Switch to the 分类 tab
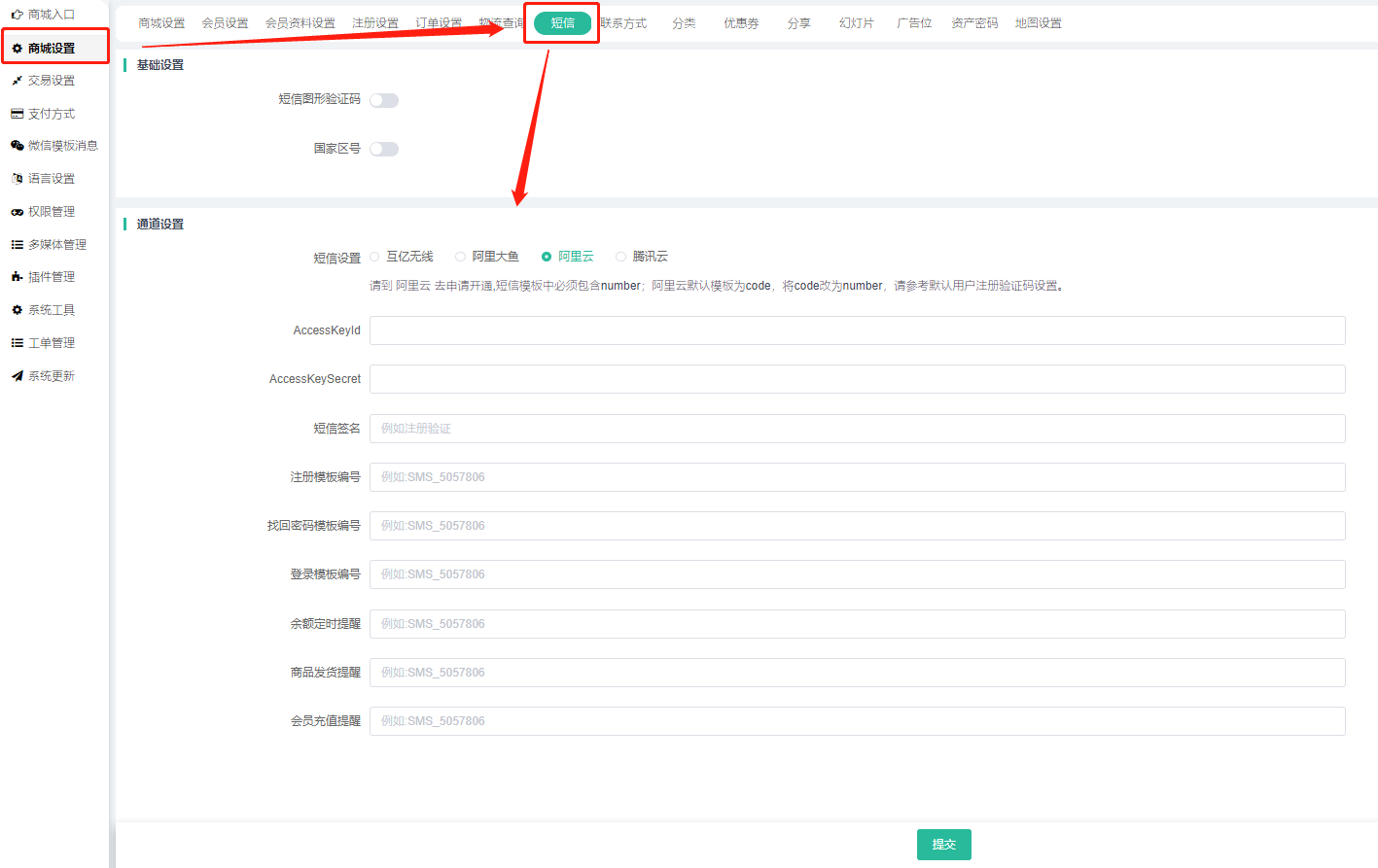The width and height of the screenshot is (1378, 868). coord(684,23)
